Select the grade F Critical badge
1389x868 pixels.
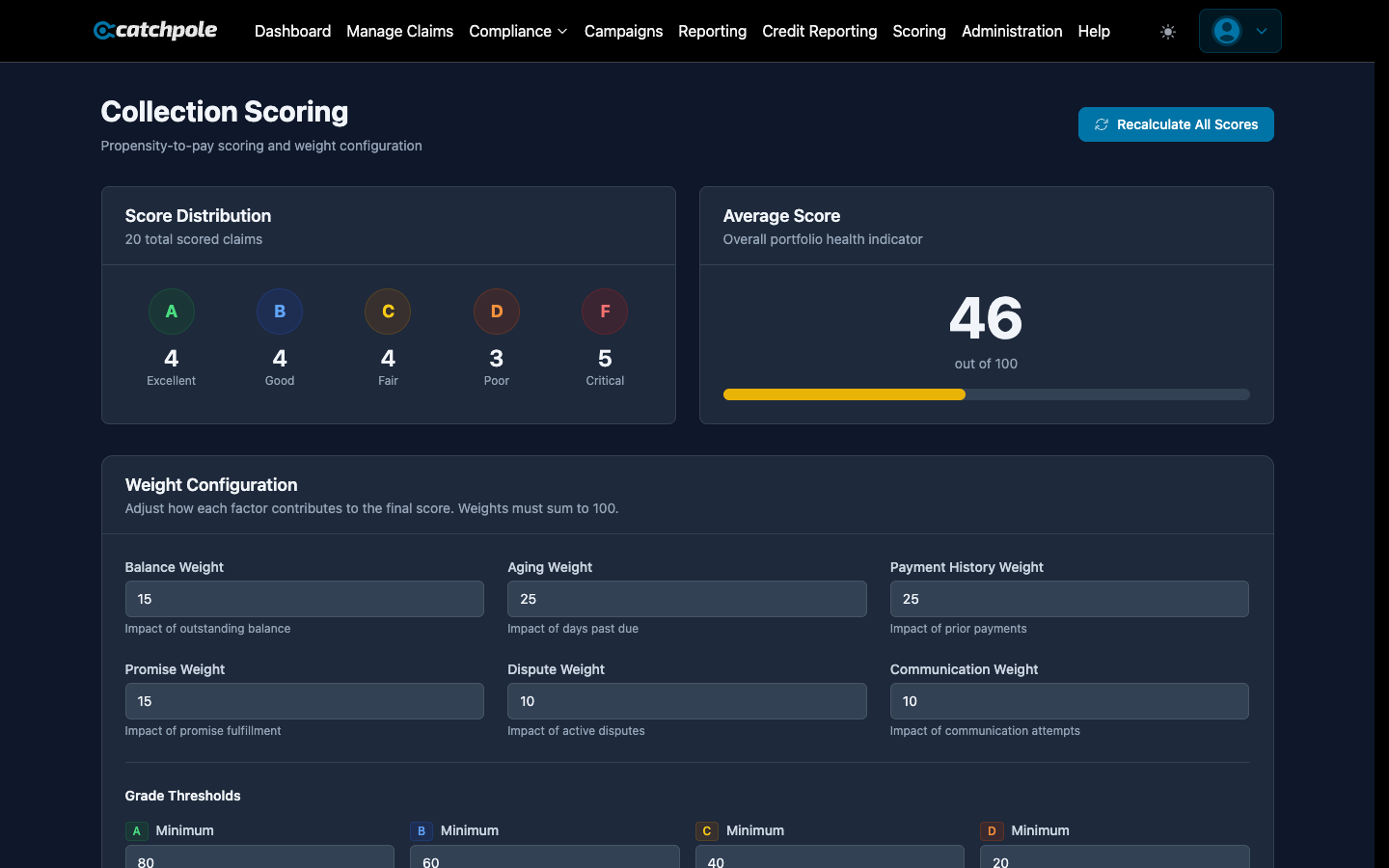coord(605,312)
